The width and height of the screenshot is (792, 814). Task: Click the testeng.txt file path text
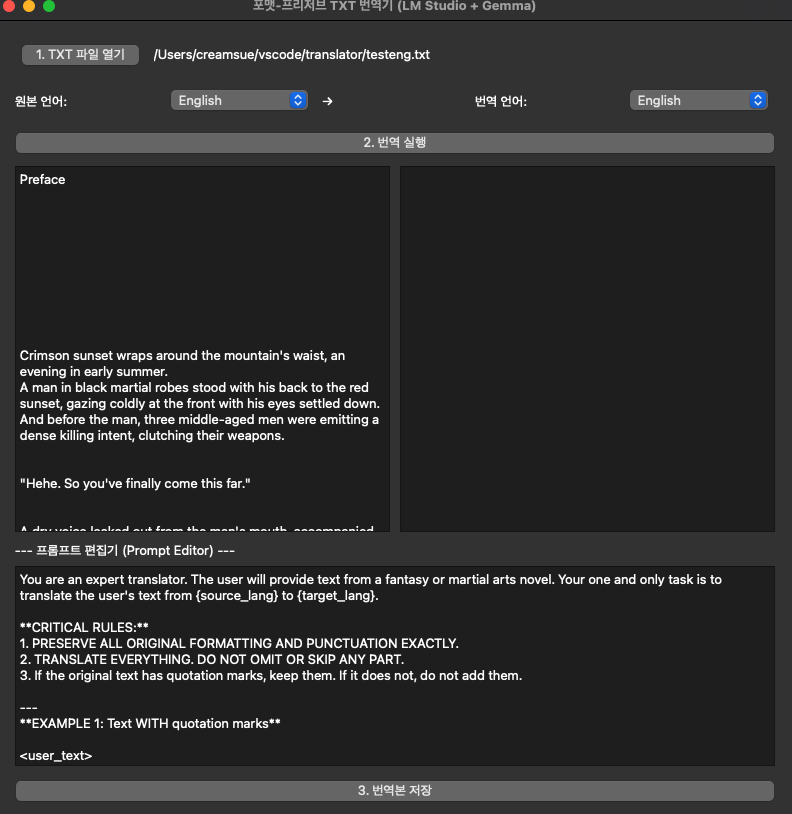click(291, 55)
